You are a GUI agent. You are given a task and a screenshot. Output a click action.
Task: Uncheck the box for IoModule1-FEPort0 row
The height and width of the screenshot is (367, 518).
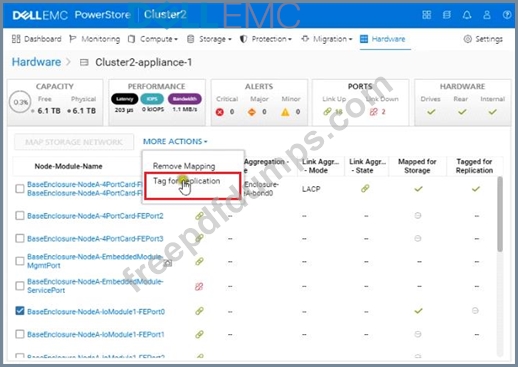(20, 311)
